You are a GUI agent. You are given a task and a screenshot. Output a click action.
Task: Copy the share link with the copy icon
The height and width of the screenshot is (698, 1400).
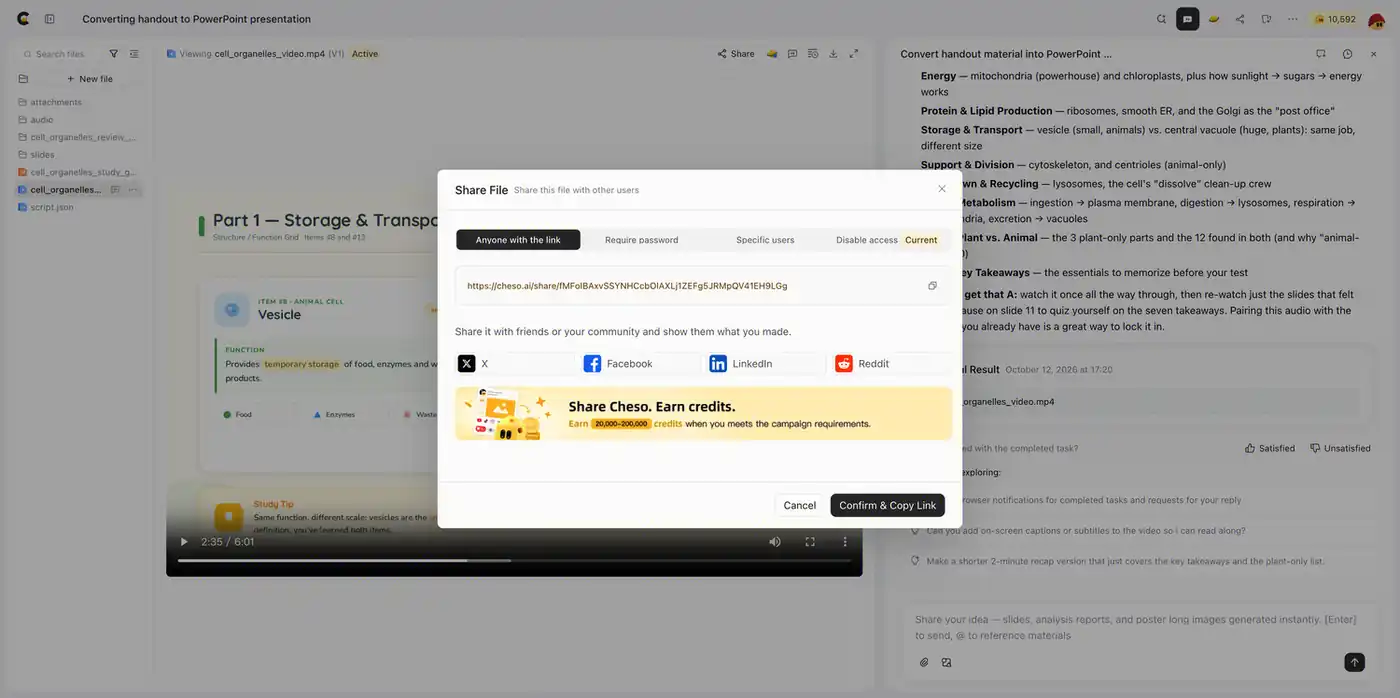point(932,286)
